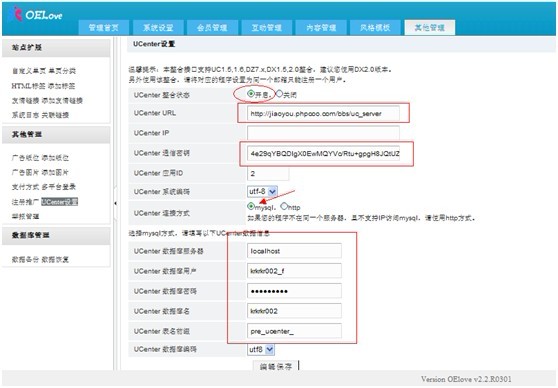Open 自定义单页 in the sidebar
Viewport: 558px width, 388px height.
pos(29,71)
